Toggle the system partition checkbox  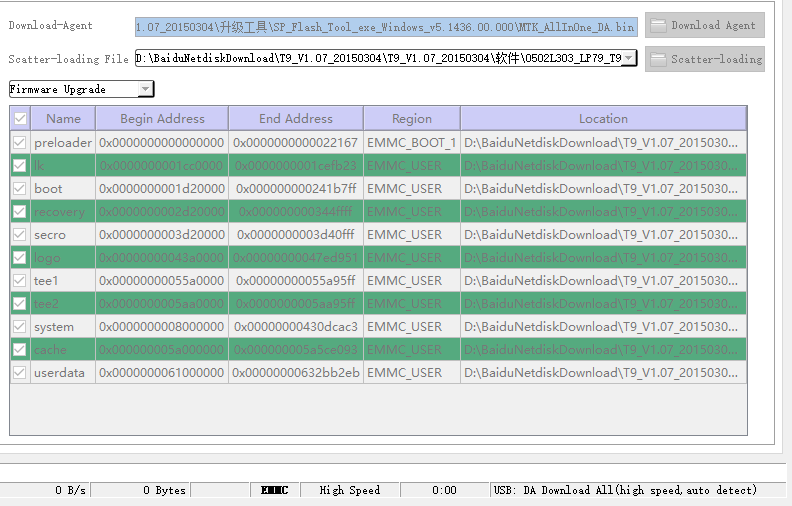20,327
